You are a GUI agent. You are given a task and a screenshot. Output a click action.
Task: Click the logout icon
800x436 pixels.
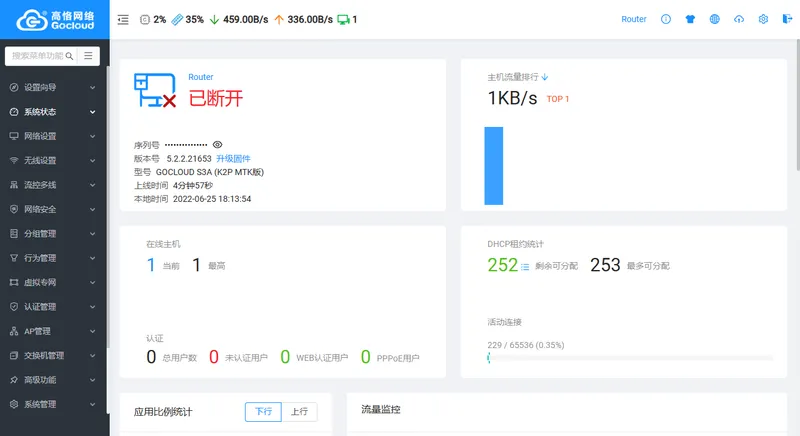pos(787,19)
